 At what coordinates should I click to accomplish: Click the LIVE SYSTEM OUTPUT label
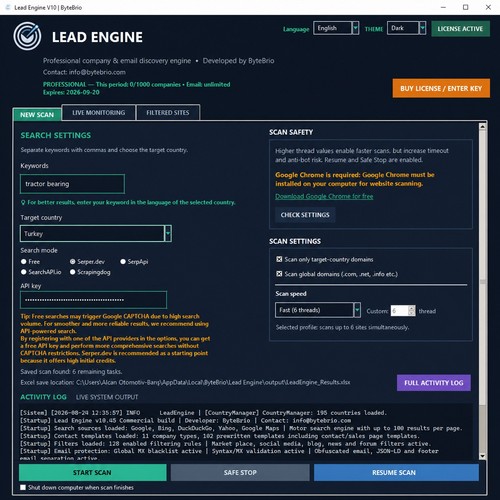click(107, 397)
